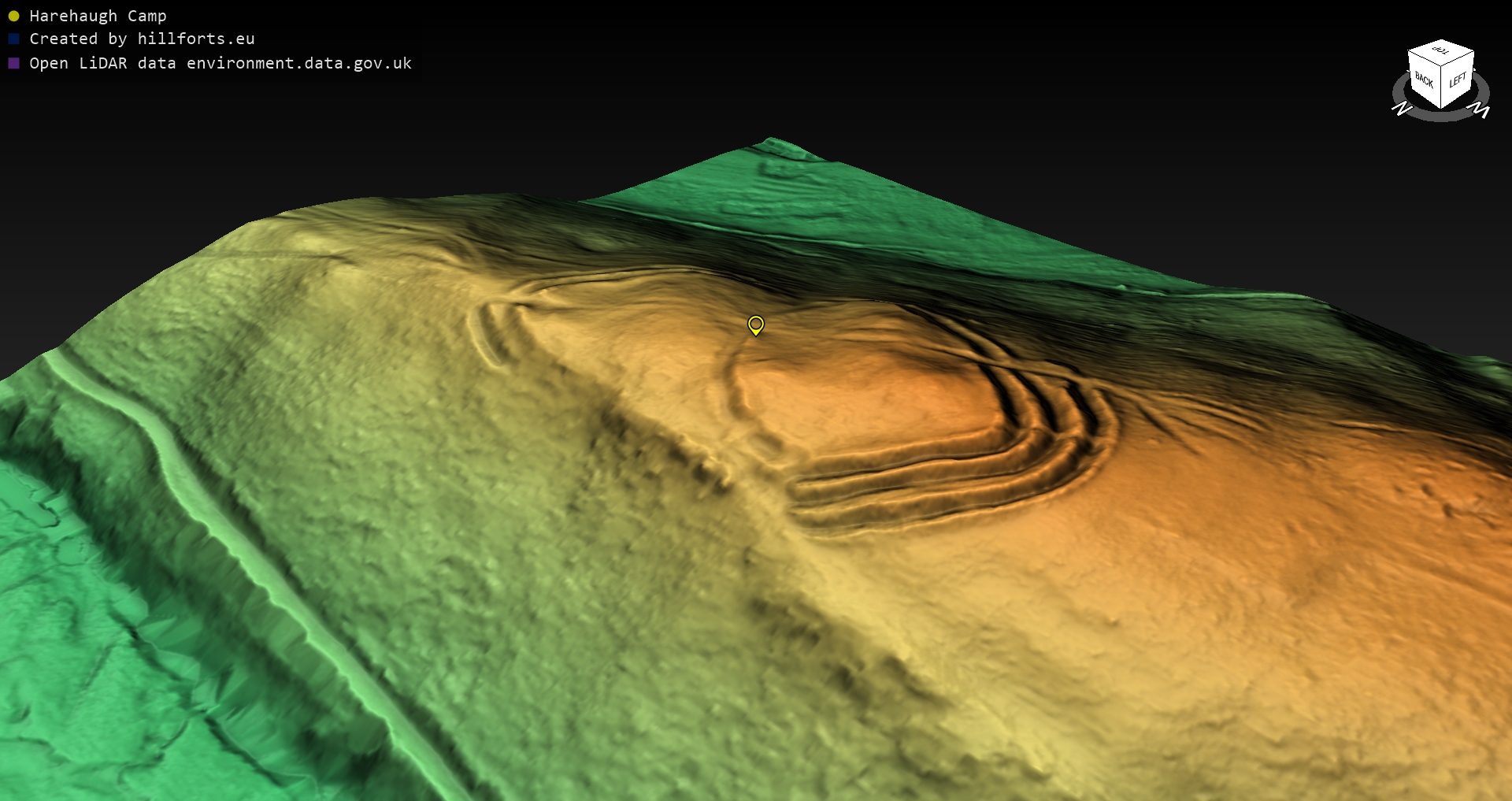Toggle the dark blue legend square
Screen dimensions: 1512x801
pyautogui.click(x=13, y=39)
